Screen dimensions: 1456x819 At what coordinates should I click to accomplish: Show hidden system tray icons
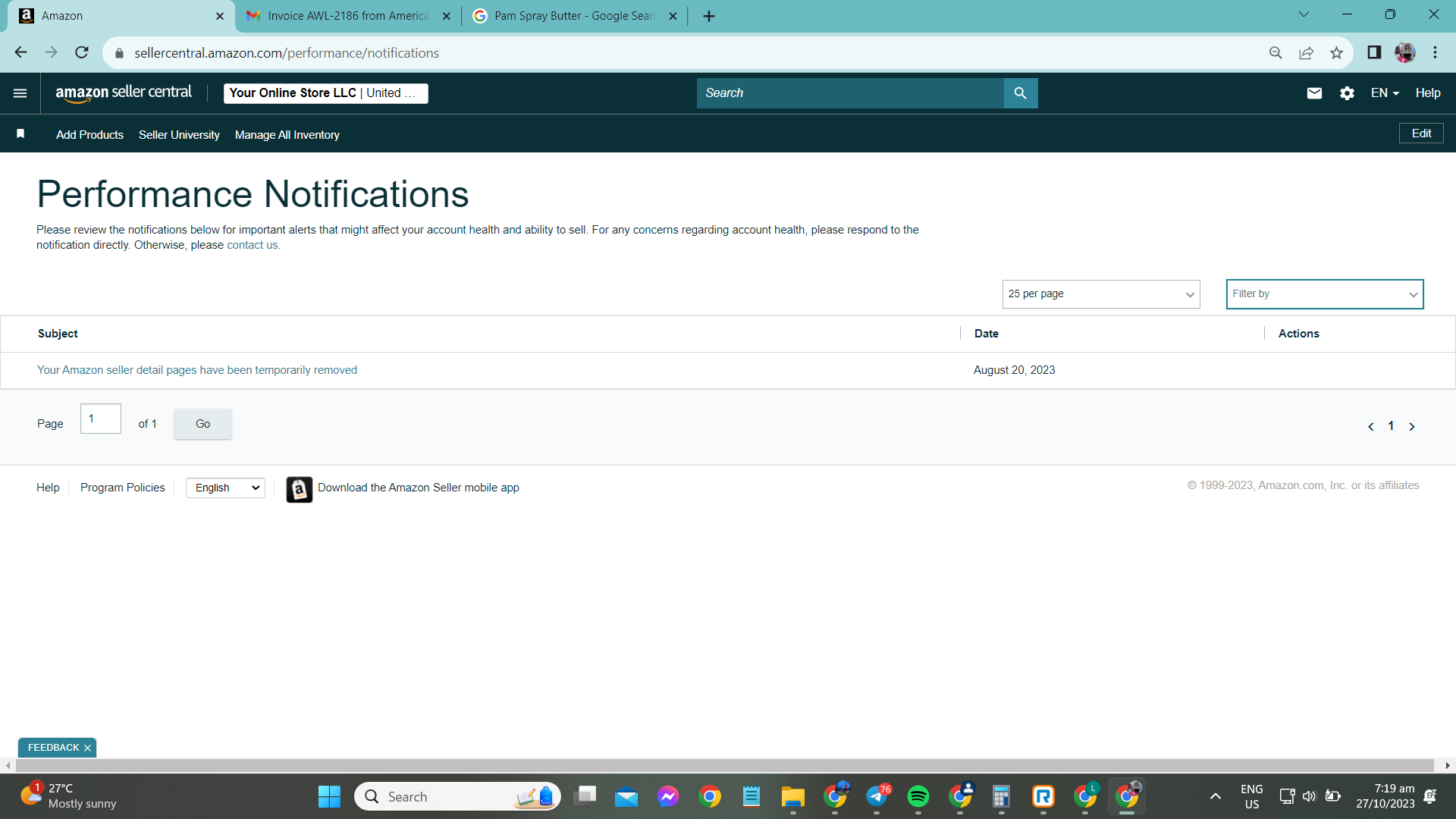click(1215, 796)
